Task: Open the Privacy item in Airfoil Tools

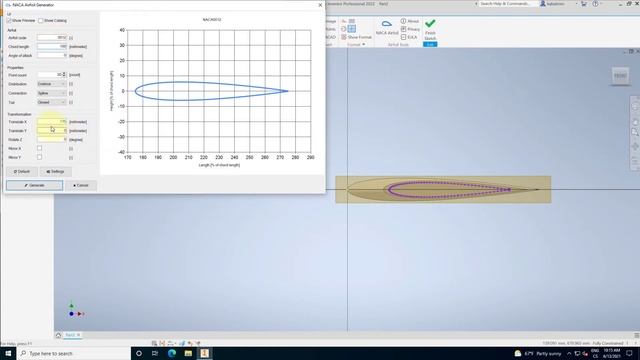Action: point(410,29)
